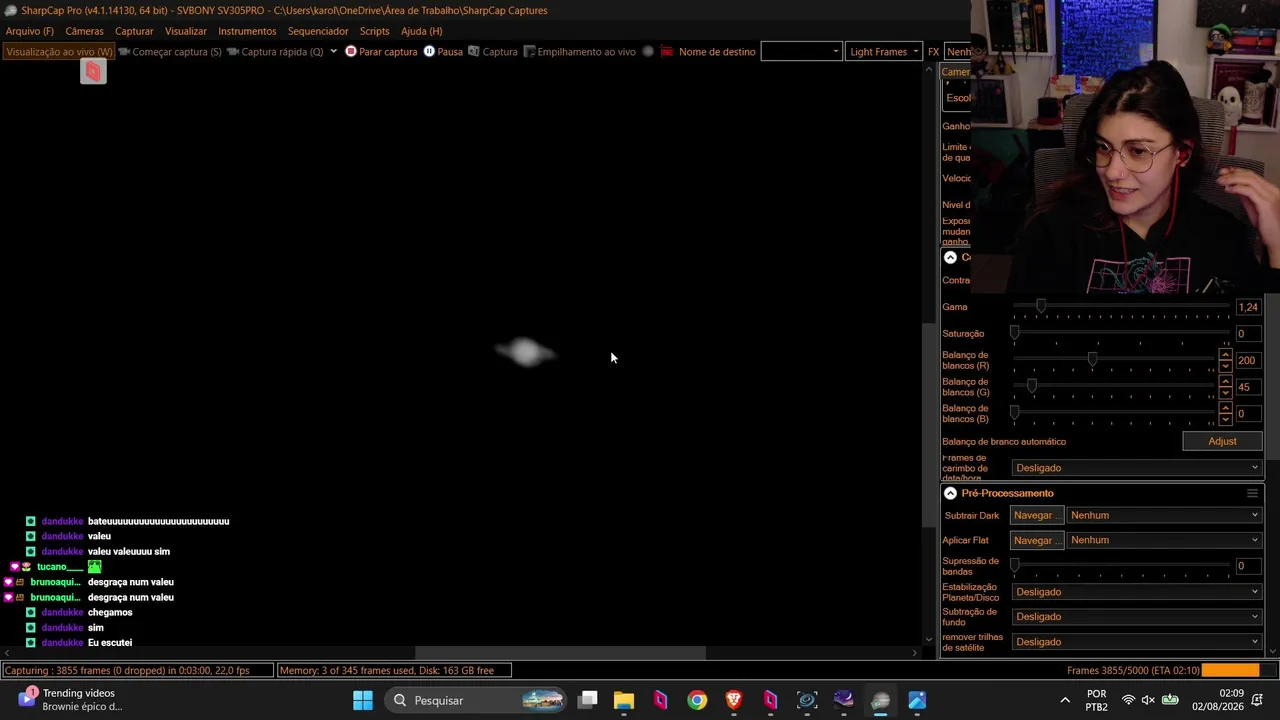Click the pink icon below the toolbar
The height and width of the screenshot is (720, 1280).
point(93,71)
